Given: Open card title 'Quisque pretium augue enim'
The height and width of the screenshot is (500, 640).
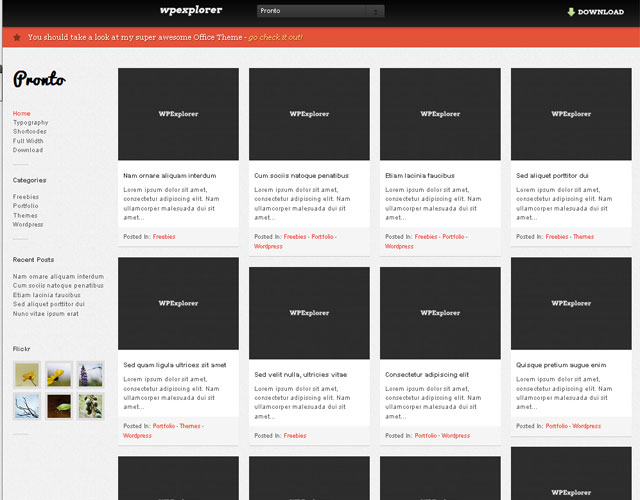Looking at the screenshot, I should point(561,365).
